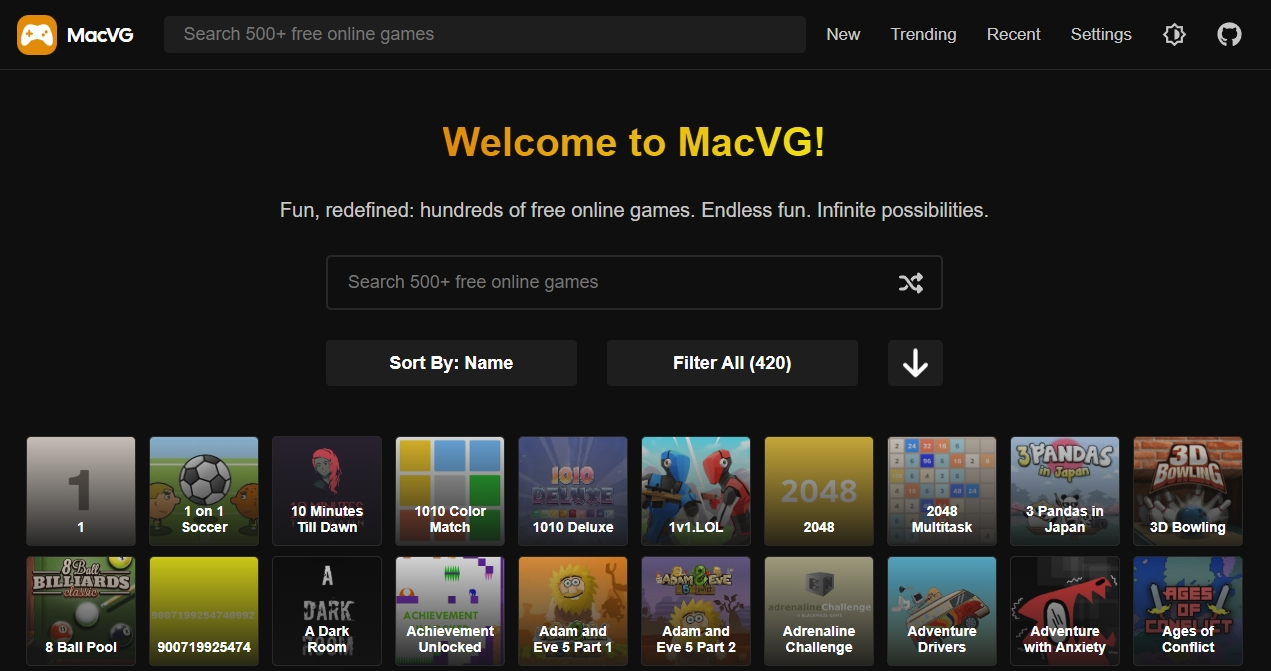1271x671 pixels.
Task: Toggle the dark/light theme icon
Action: pyautogui.click(x=1174, y=35)
